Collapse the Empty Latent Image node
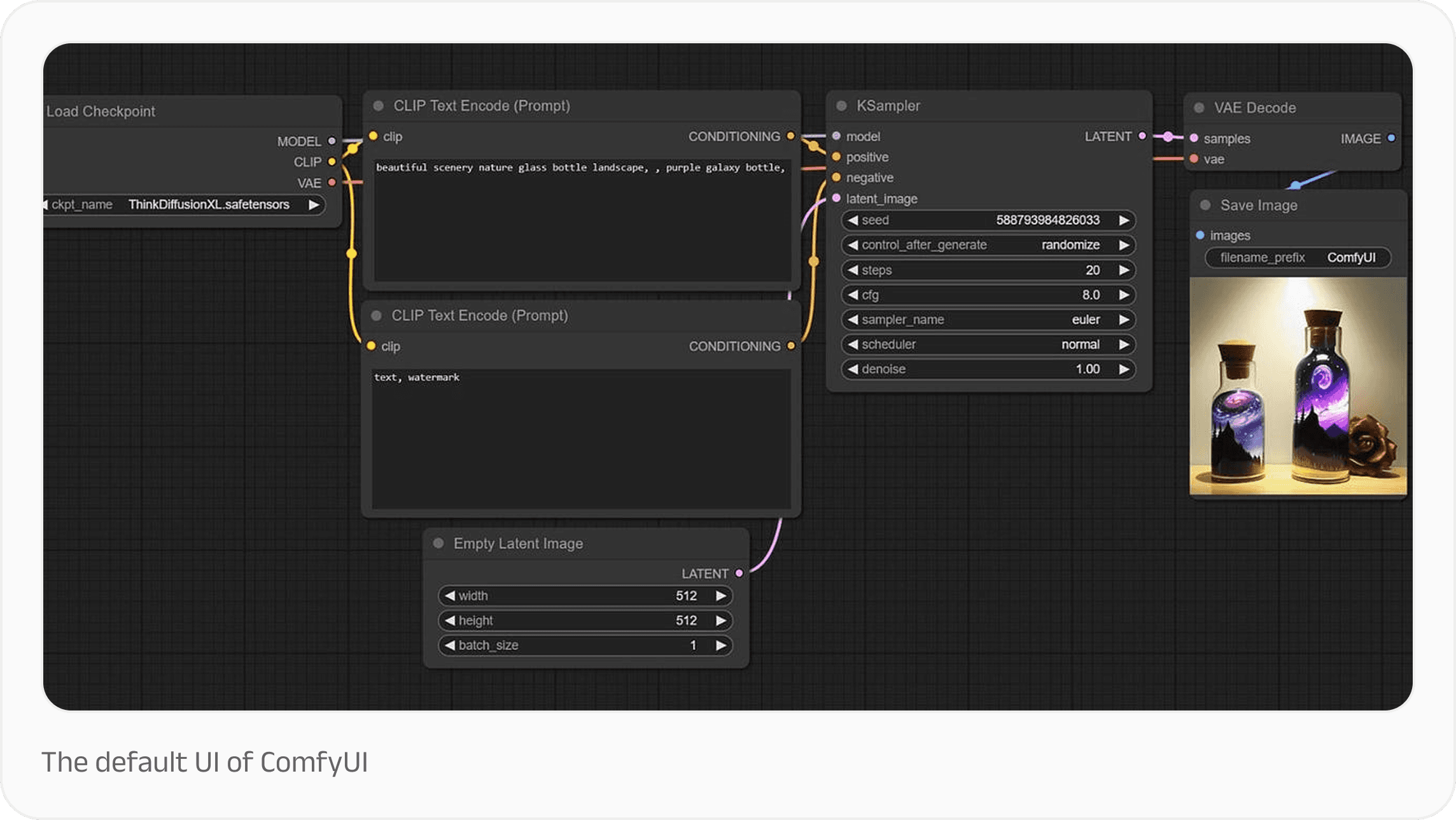This screenshot has height=820, width=1456. pyautogui.click(x=438, y=543)
